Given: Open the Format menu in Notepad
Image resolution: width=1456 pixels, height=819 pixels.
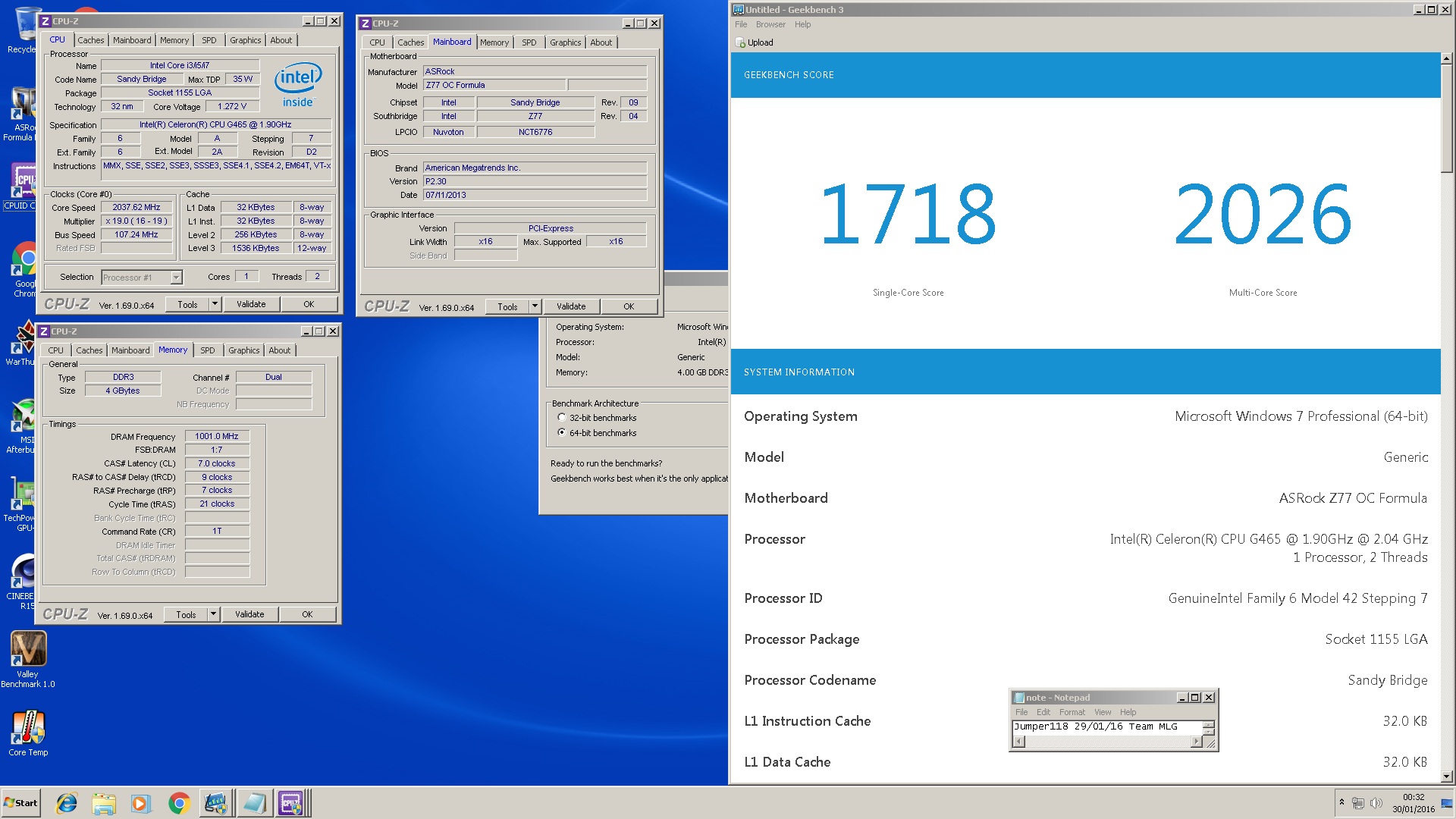Looking at the screenshot, I should (x=1072, y=712).
